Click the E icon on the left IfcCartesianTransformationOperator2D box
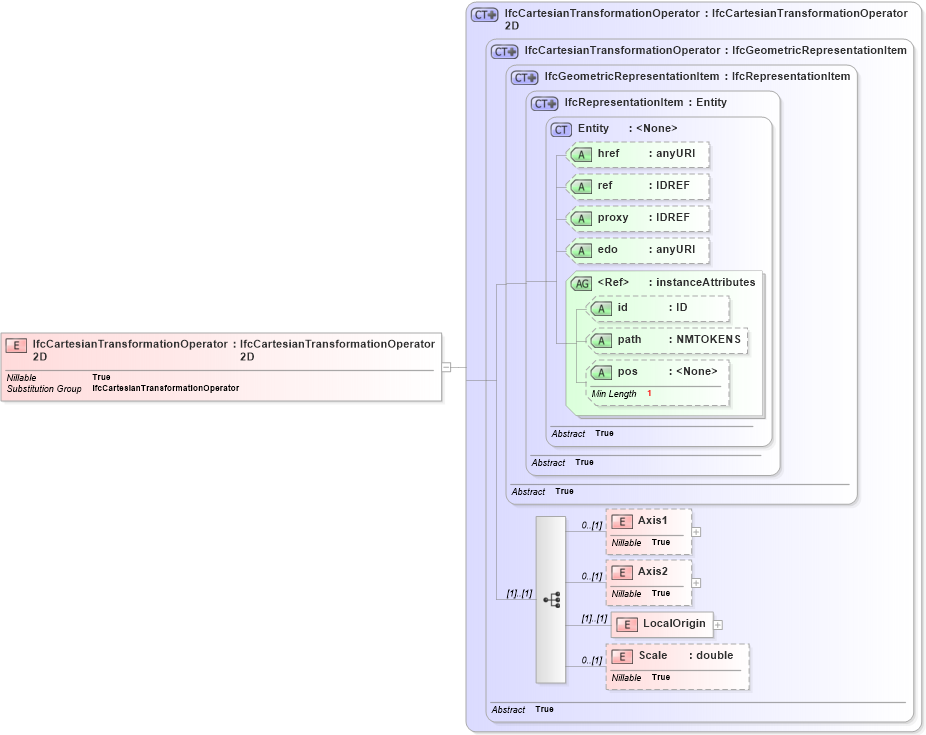Screen dimensions: 926x735 [x=15, y=345]
